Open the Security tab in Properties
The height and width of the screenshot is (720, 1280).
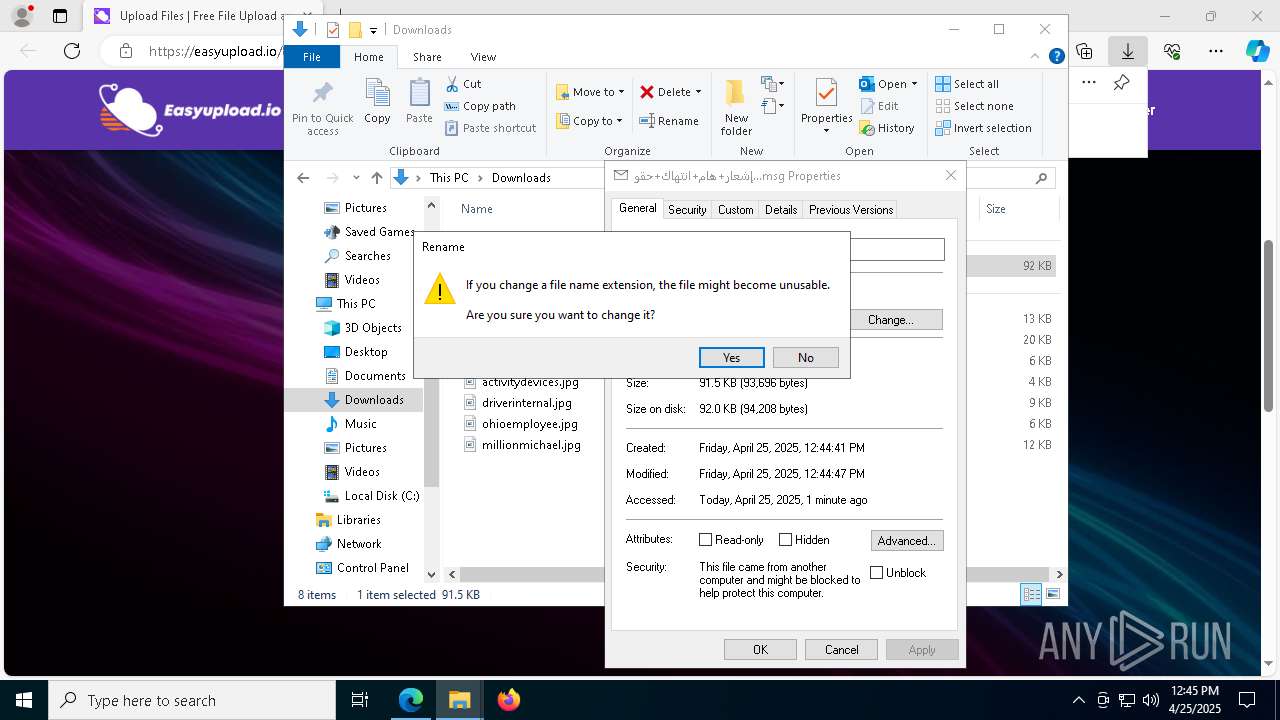pos(687,210)
